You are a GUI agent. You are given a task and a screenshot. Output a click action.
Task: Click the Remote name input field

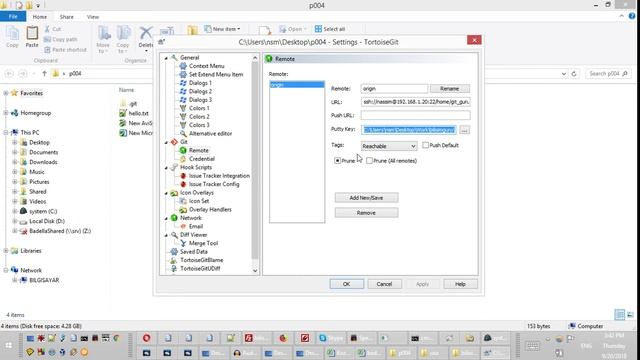tap(394, 89)
